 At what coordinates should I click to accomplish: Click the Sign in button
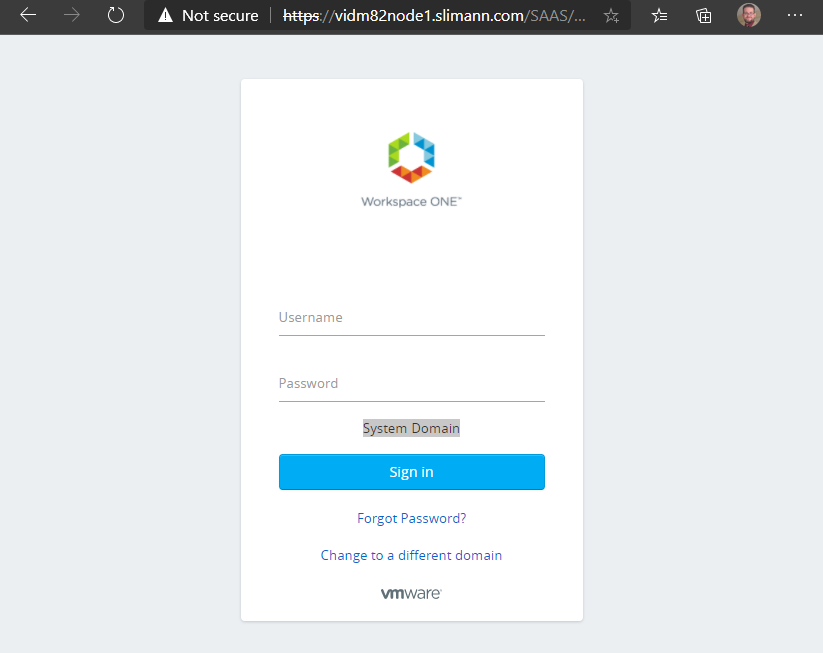click(412, 472)
